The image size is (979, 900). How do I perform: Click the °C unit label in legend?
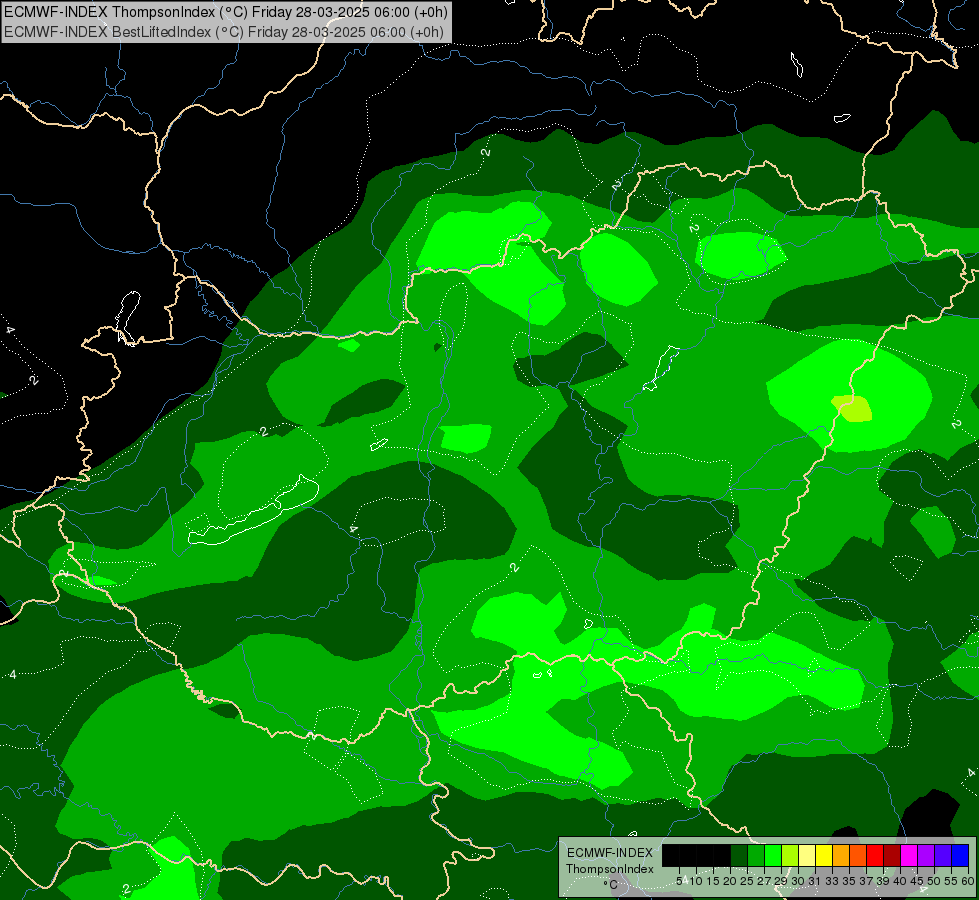point(611,885)
